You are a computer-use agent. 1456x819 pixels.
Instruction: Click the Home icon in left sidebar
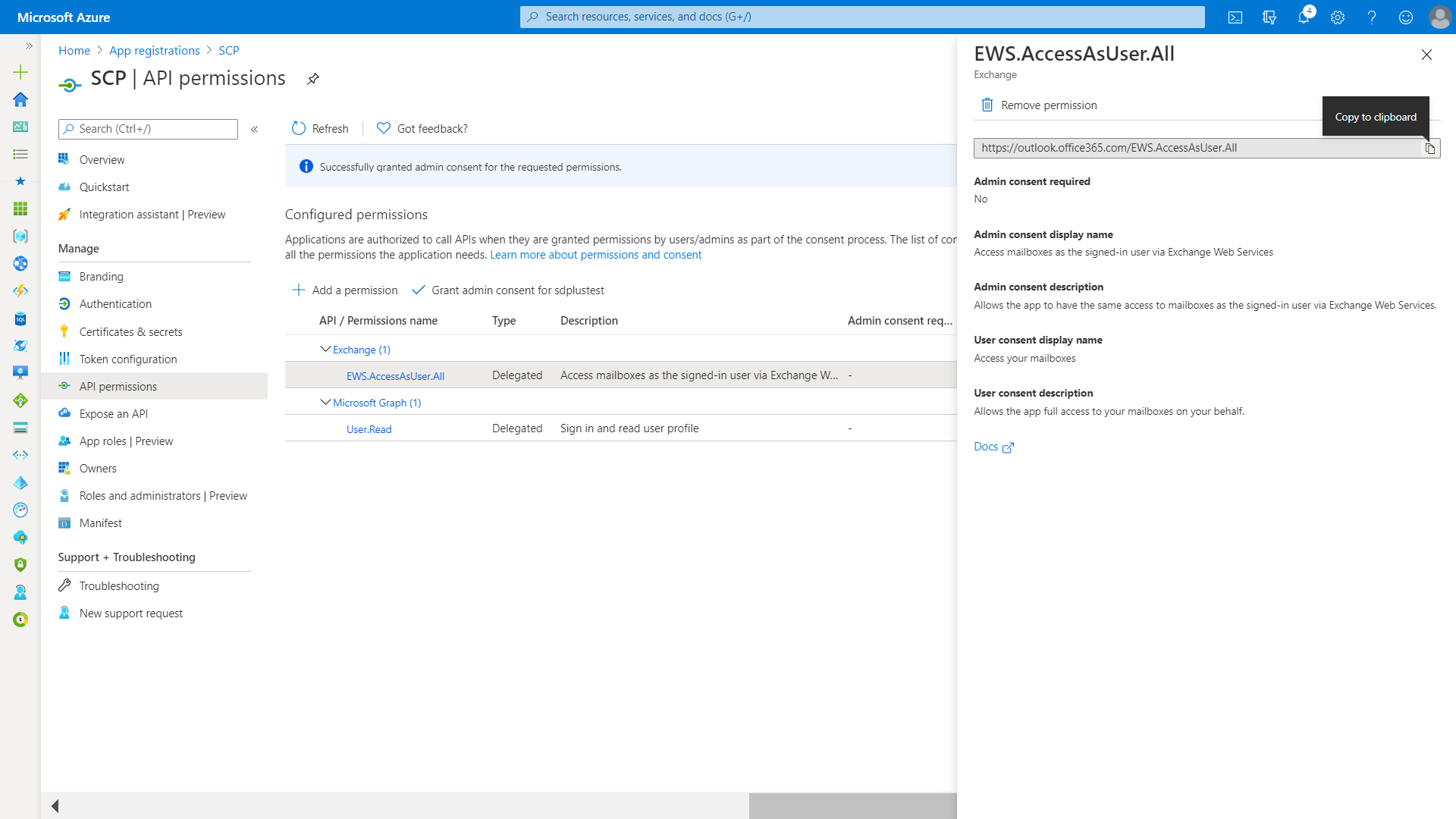[x=20, y=99]
